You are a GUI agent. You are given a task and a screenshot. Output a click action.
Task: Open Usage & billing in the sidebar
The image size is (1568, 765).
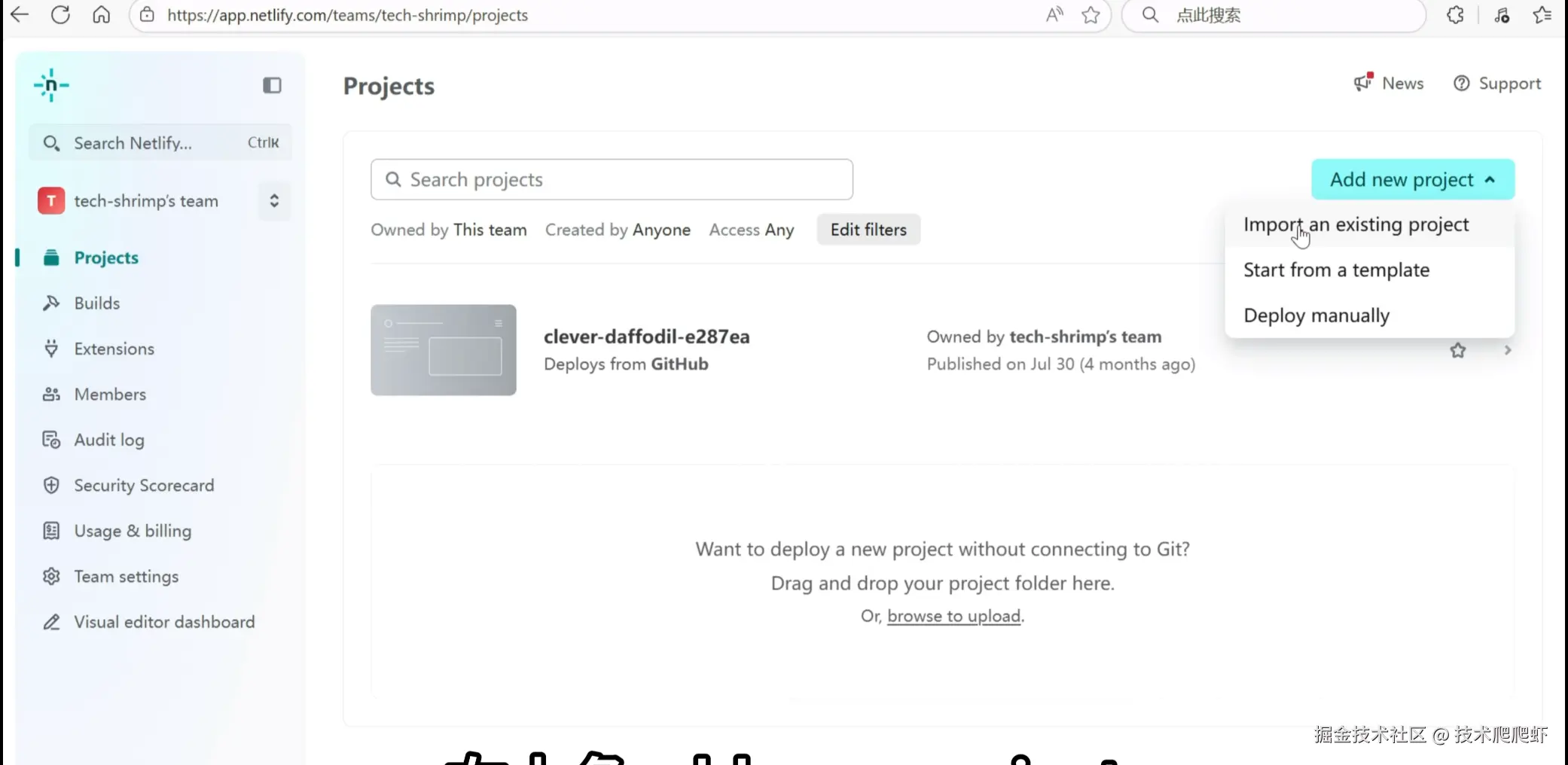pos(133,531)
